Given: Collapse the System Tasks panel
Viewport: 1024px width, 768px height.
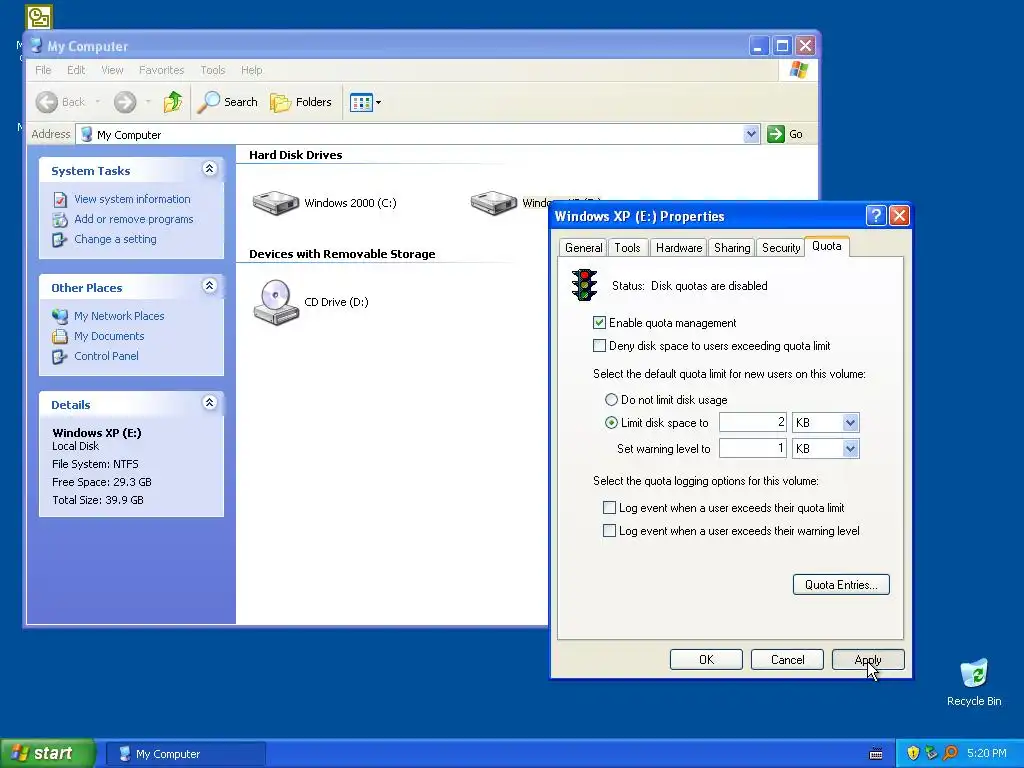Looking at the screenshot, I should [210, 169].
